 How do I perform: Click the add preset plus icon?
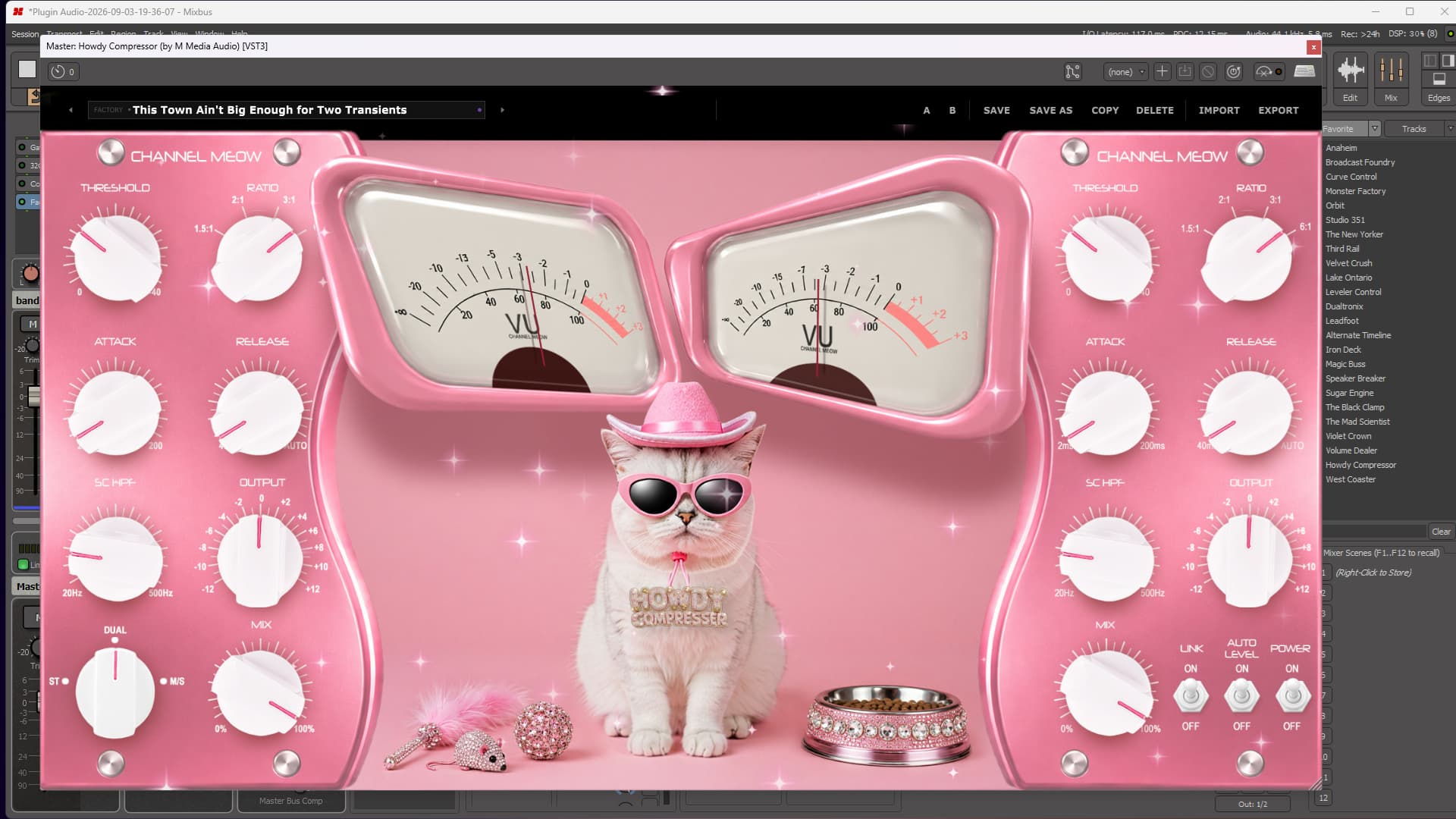[x=1162, y=71]
